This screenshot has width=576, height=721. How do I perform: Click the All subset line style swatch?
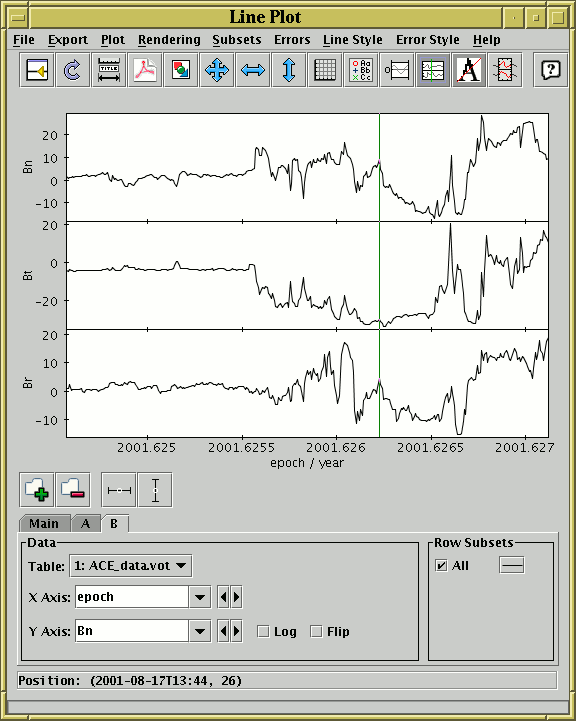click(x=512, y=566)
